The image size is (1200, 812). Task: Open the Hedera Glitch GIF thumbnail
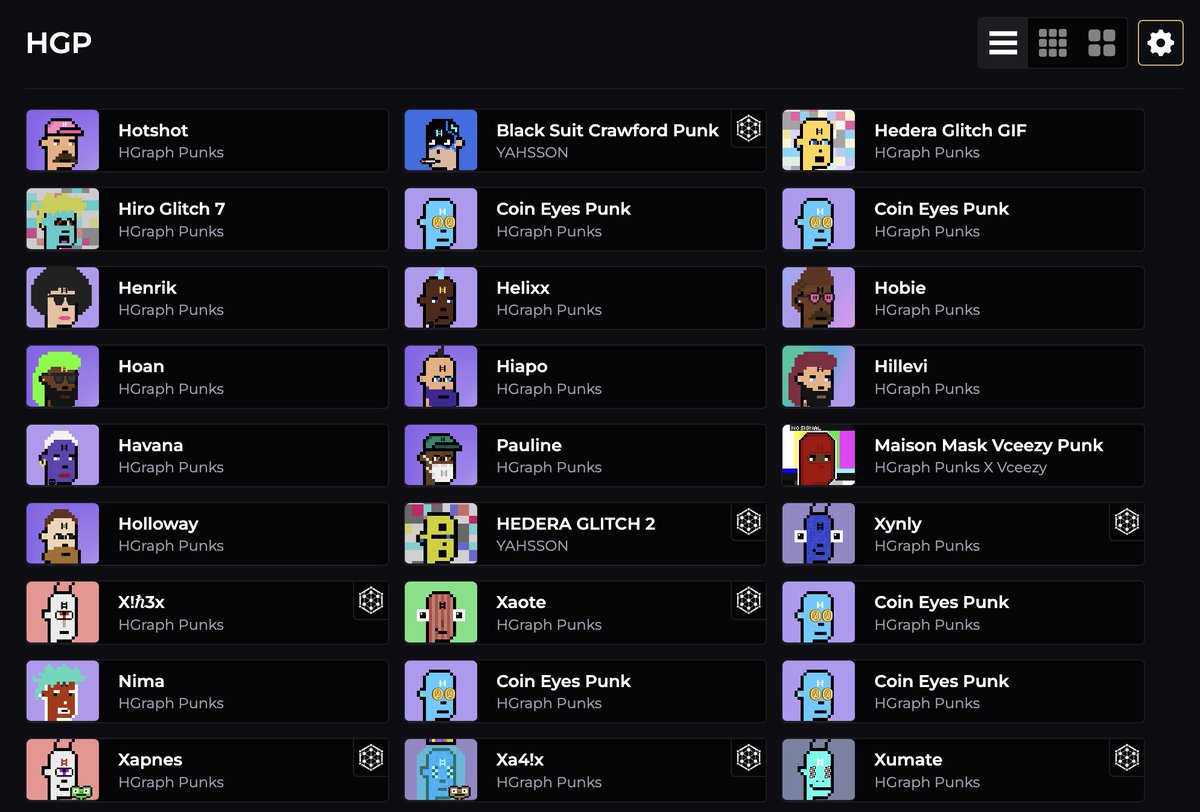[819, 140]
